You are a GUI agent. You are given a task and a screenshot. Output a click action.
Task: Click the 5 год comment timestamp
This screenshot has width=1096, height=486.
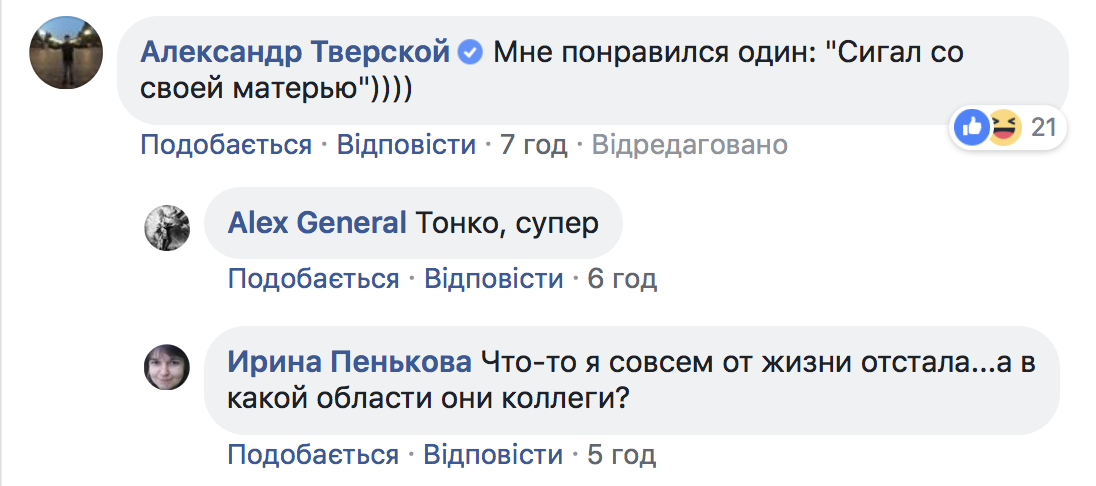click(621, 456)
